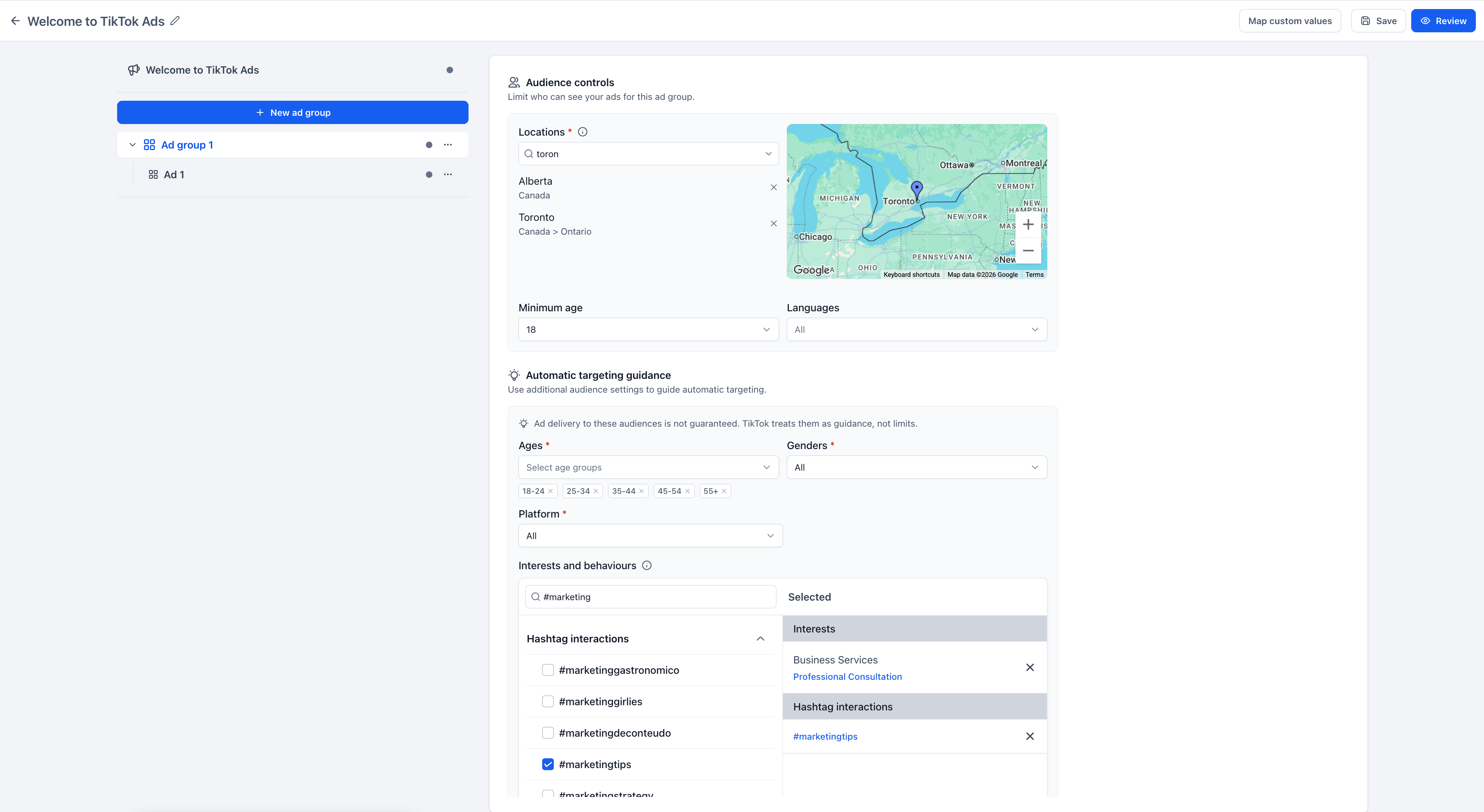This screenshot has height=812, width=1484.
Task: Open the three-dot menu for Ad group 1
Action: click(x=447, y=145)
